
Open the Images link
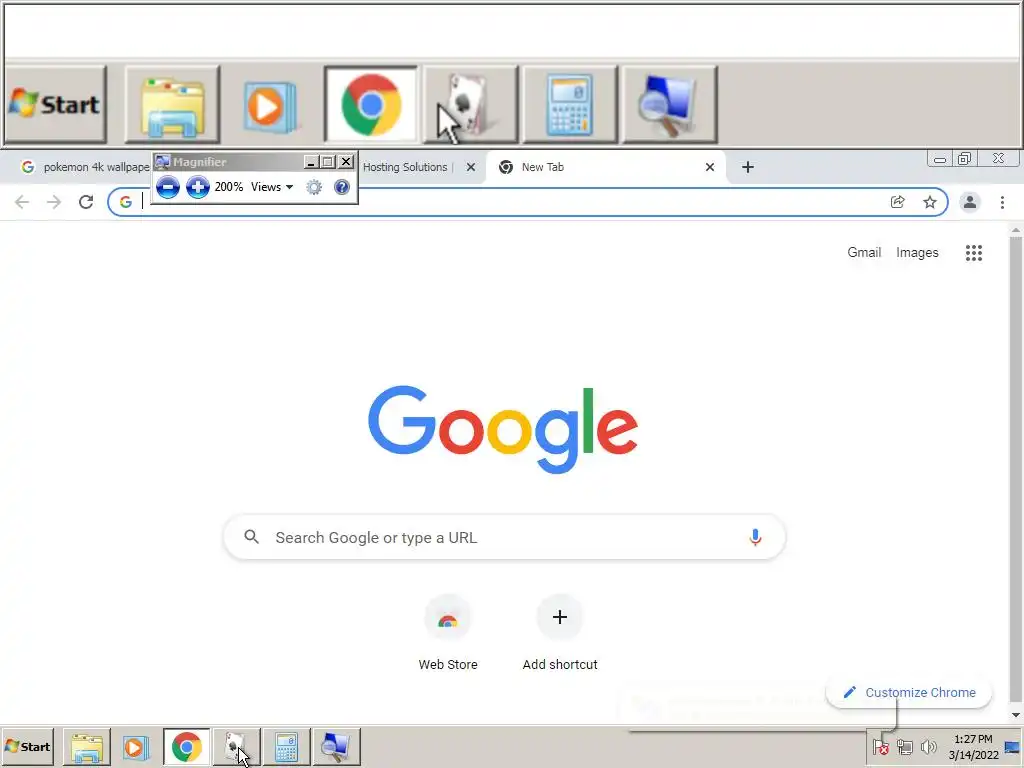pos(917,253)
